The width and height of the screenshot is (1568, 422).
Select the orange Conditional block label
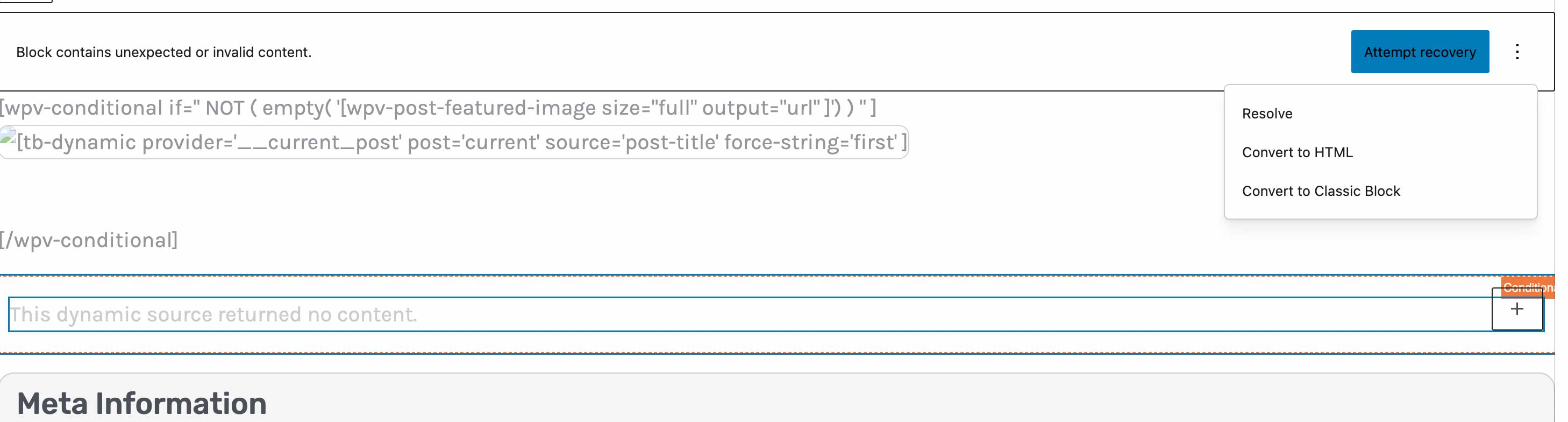tap(1528, 287)
